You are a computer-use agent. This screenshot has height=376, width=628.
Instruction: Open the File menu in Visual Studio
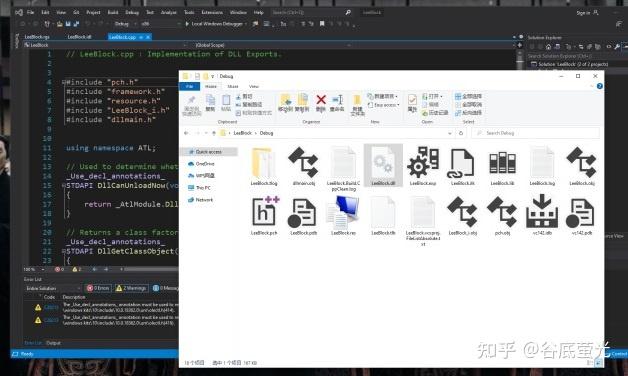click(30, 12)
